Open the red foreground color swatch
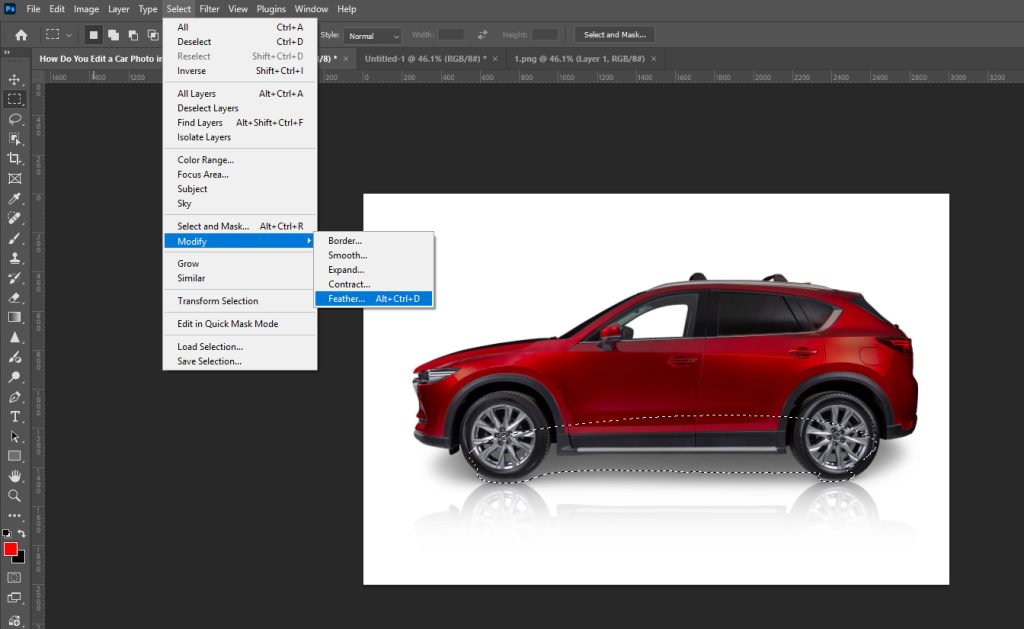This screenshot has width=1024, height=629. coord(11,549)
